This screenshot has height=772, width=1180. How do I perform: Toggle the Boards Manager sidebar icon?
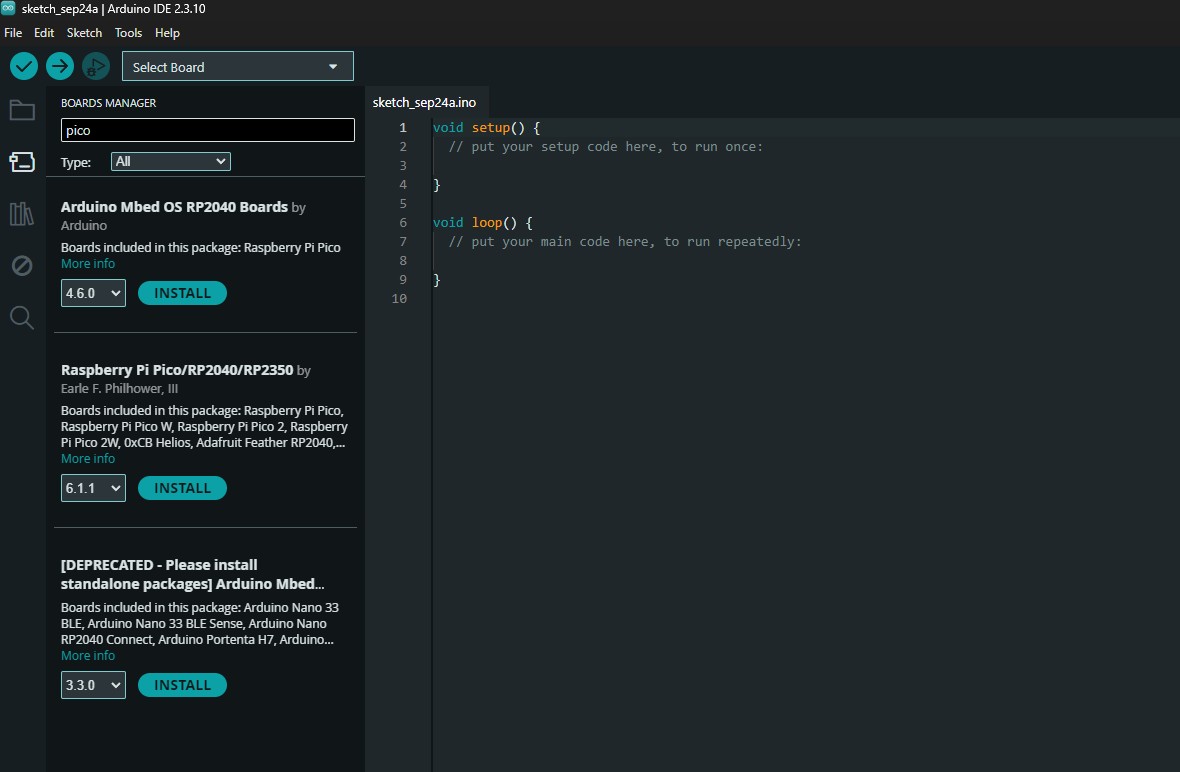[22, 162]
